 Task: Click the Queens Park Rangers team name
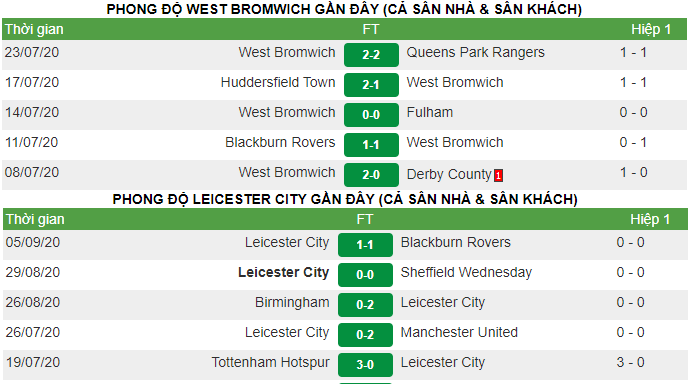pyautogui.click(x=475, y=53)
